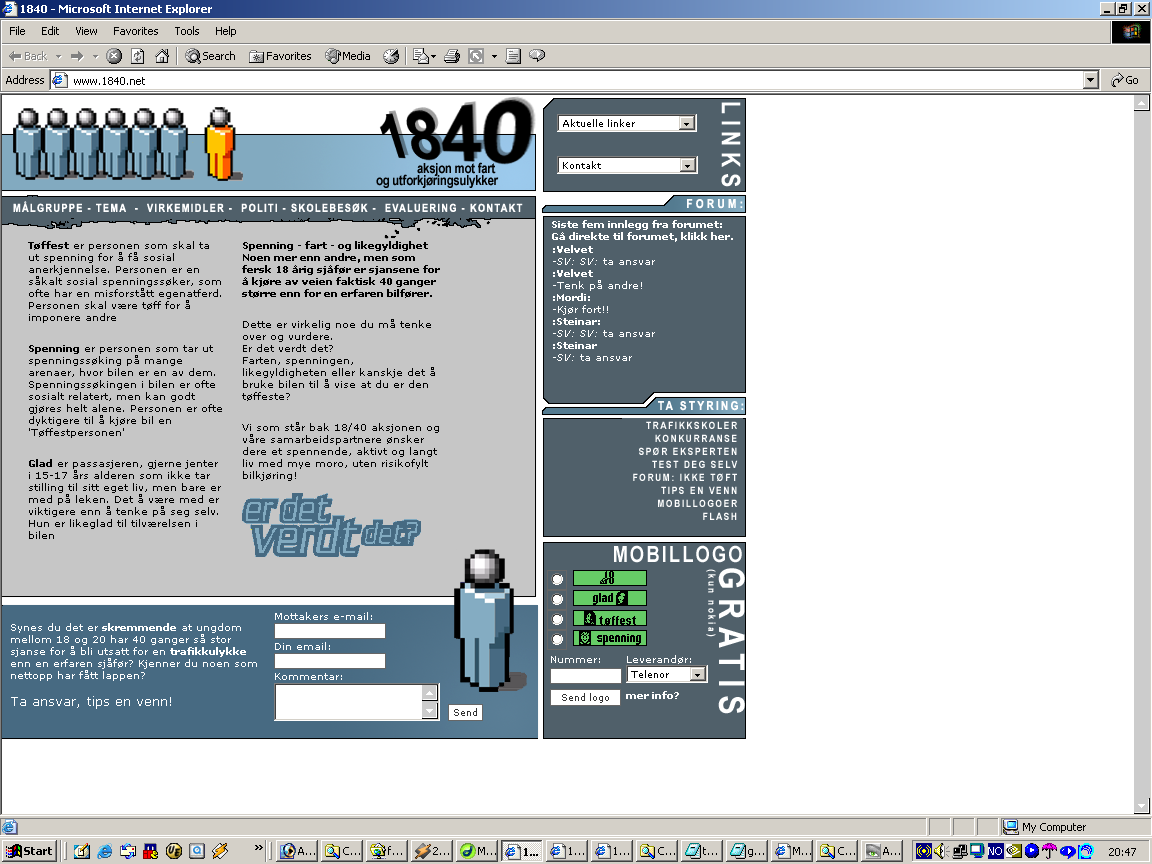Open the TRAFIKKSKOLER link
The height and width of the screenshot is (864, 1152).
(691, 426)
